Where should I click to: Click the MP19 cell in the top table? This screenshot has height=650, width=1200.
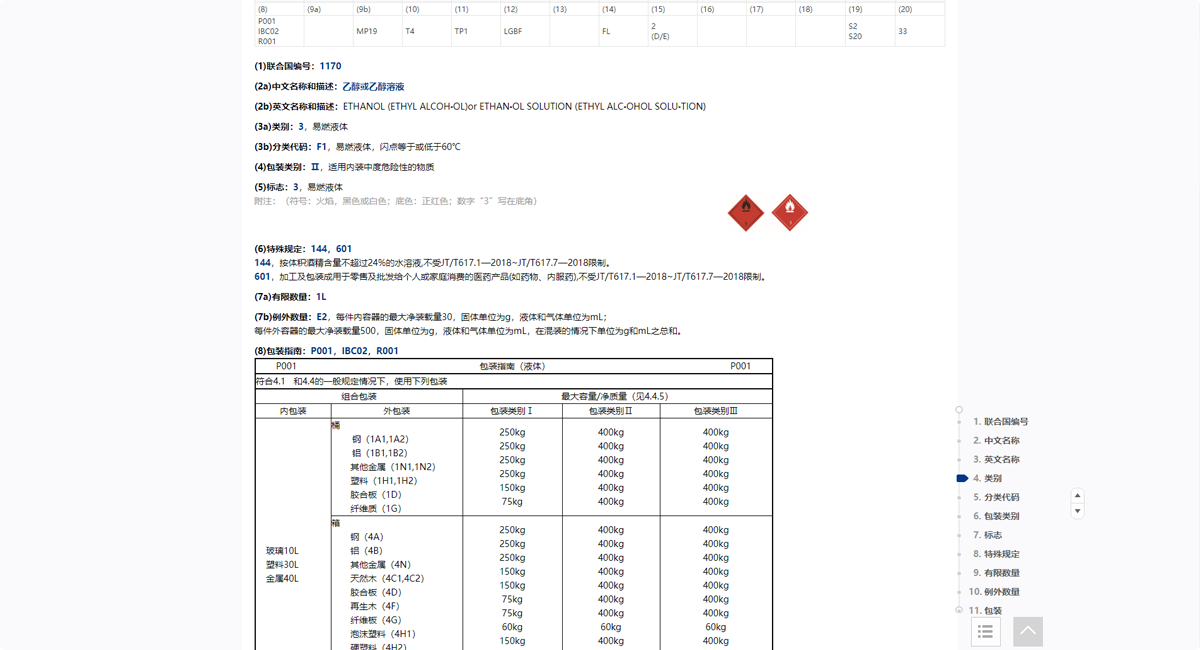(x=378, y=31)
